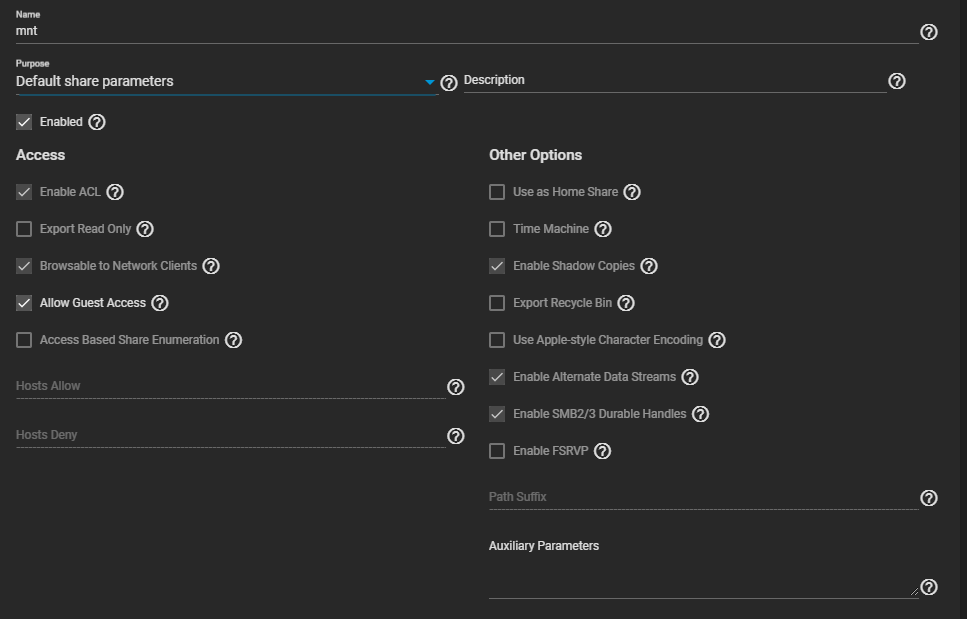
Task: Enable Access Based Share Enumeration
Action: 24,340
